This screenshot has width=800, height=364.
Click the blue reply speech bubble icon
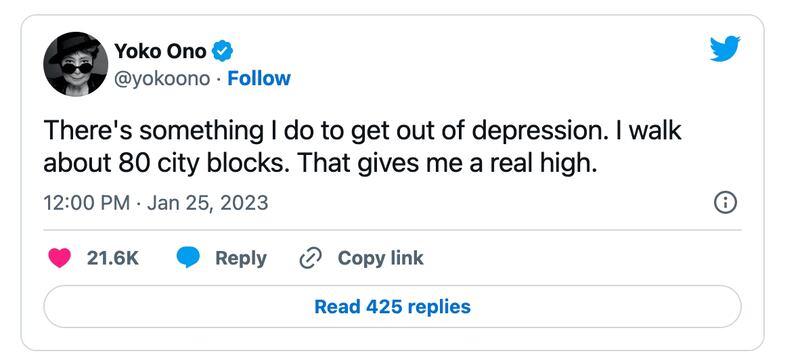point(188,258)
